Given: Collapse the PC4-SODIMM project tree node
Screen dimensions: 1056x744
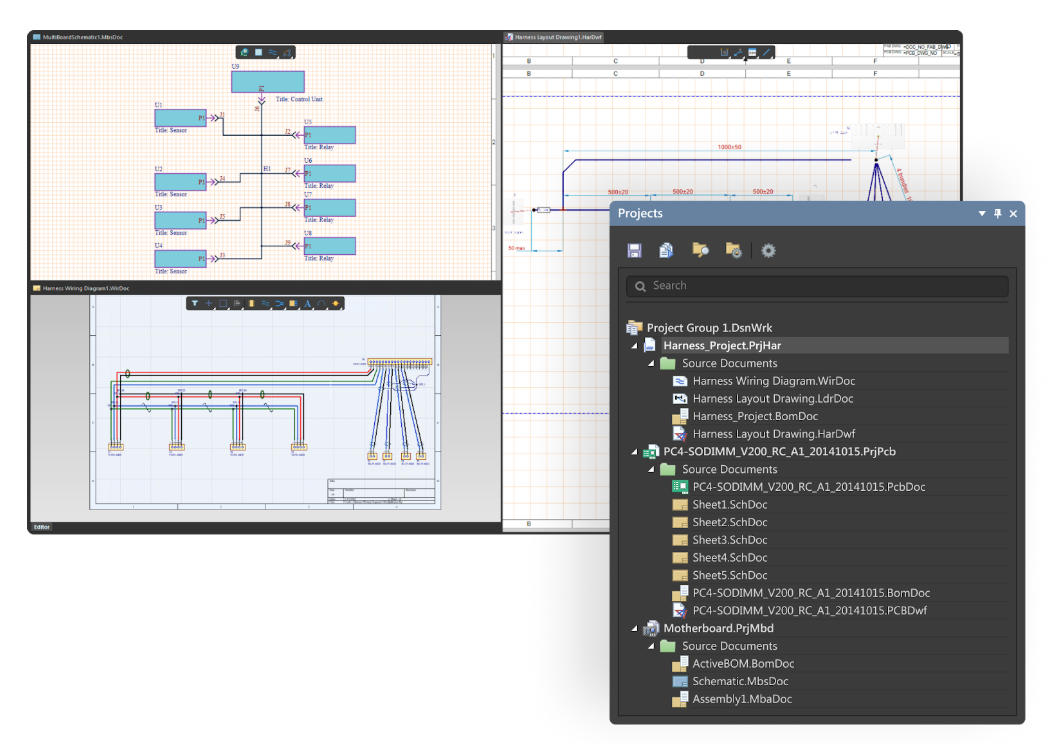Looking at the screenshot, I should (634, 452).
